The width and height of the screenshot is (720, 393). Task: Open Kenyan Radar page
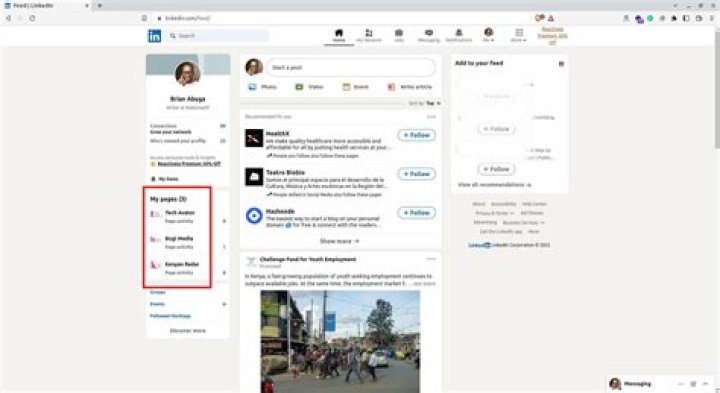[x=182, y=264]
